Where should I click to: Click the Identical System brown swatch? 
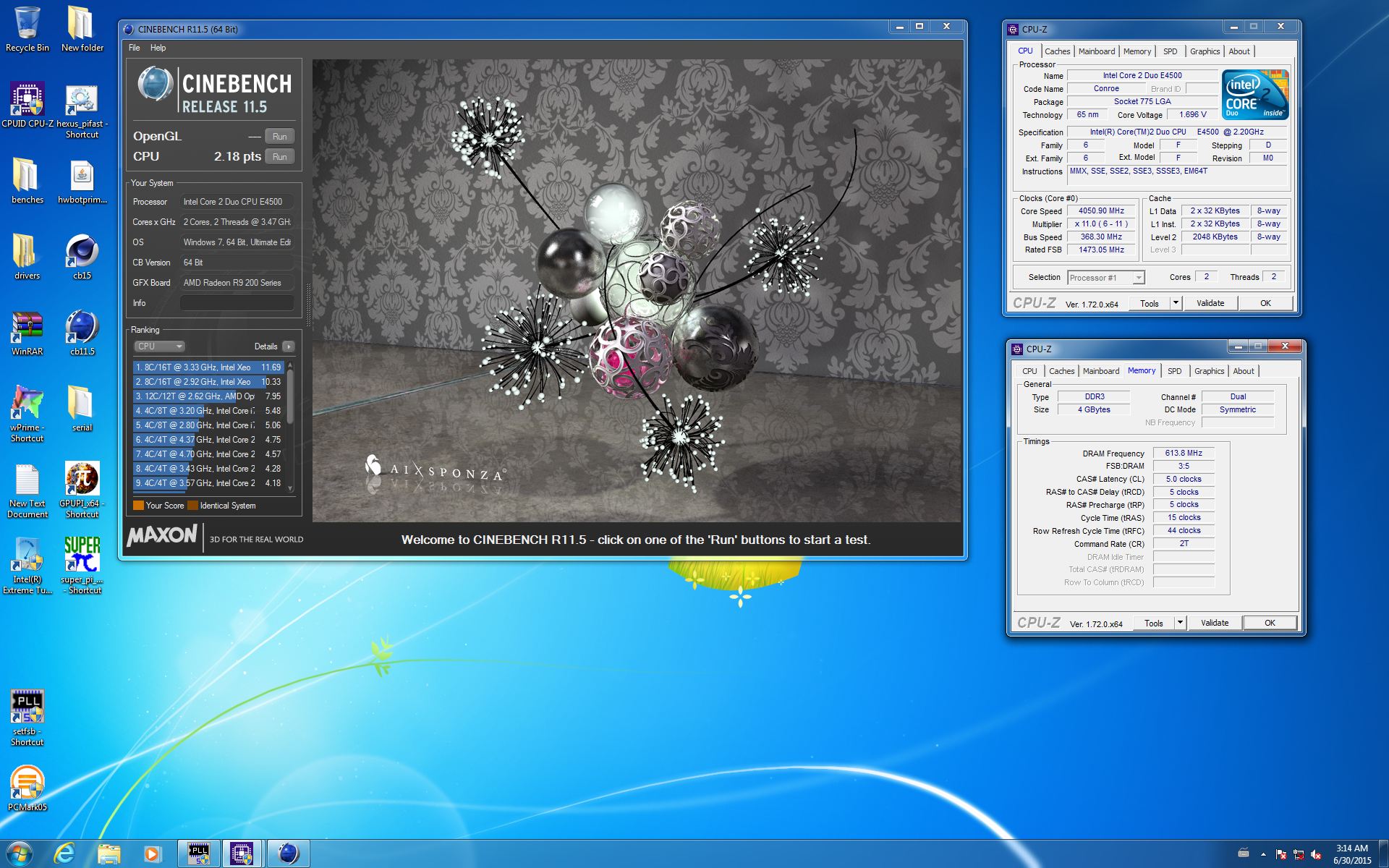pos(192,506)
